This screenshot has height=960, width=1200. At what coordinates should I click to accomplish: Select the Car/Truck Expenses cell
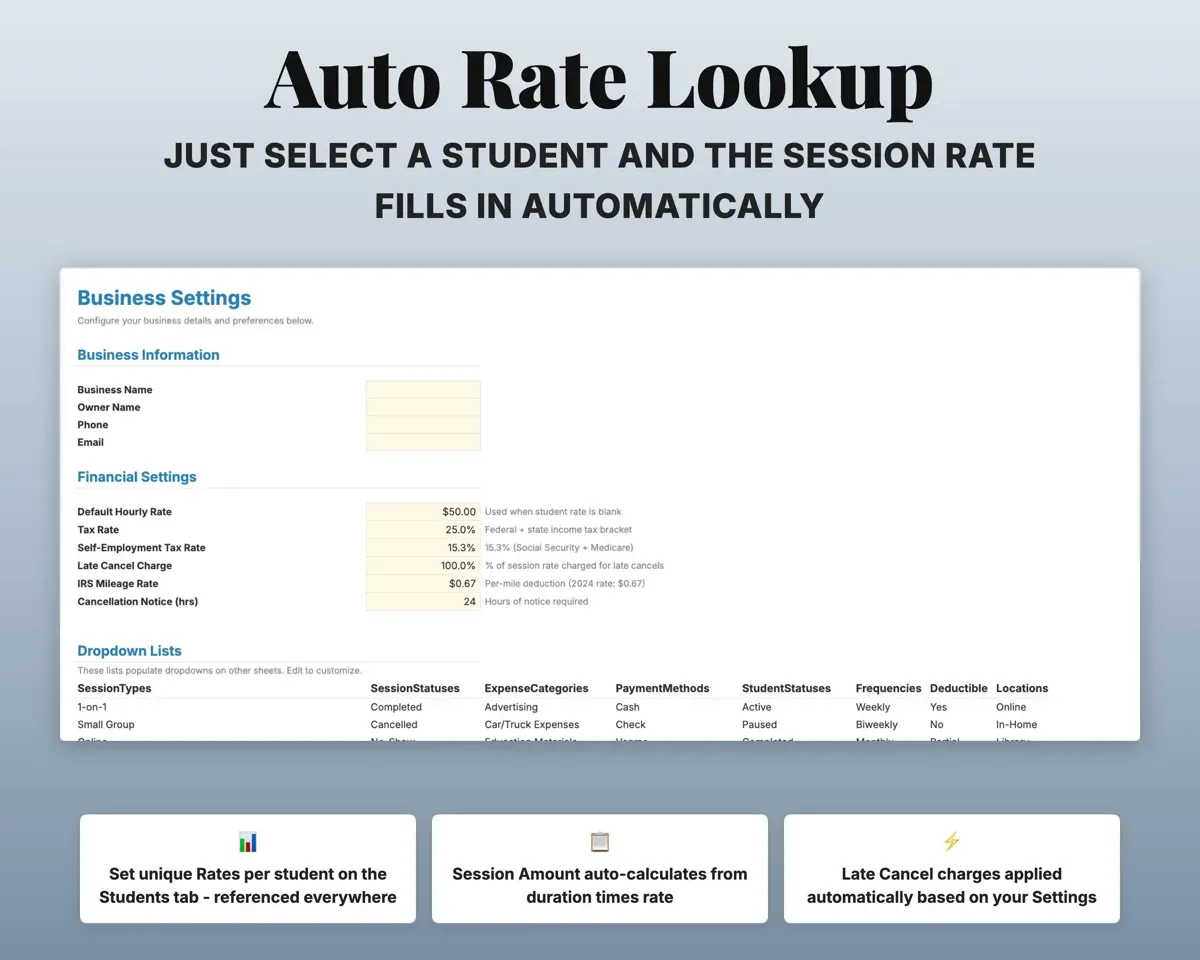pos(532,724)
